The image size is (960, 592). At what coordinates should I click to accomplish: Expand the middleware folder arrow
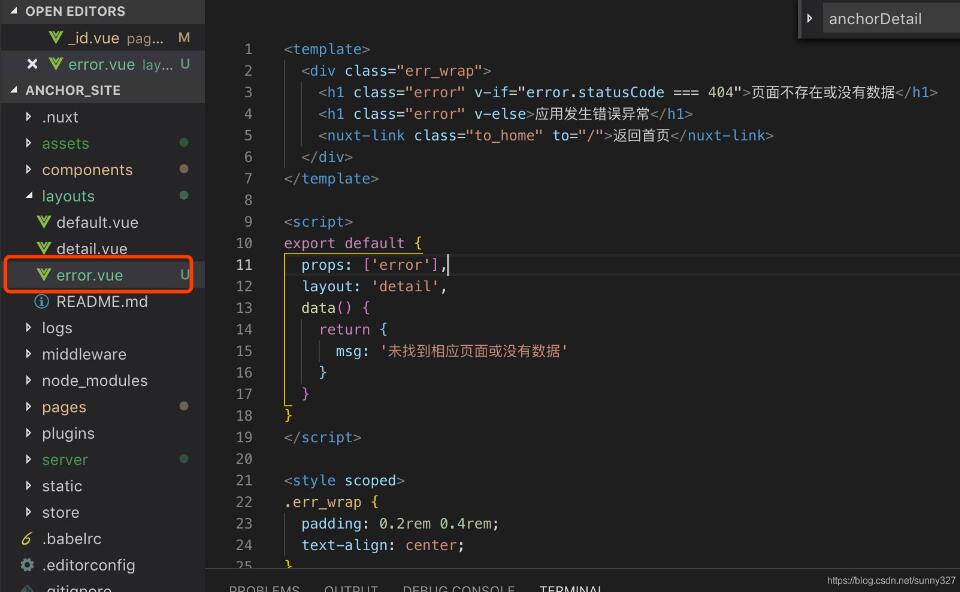28,354
